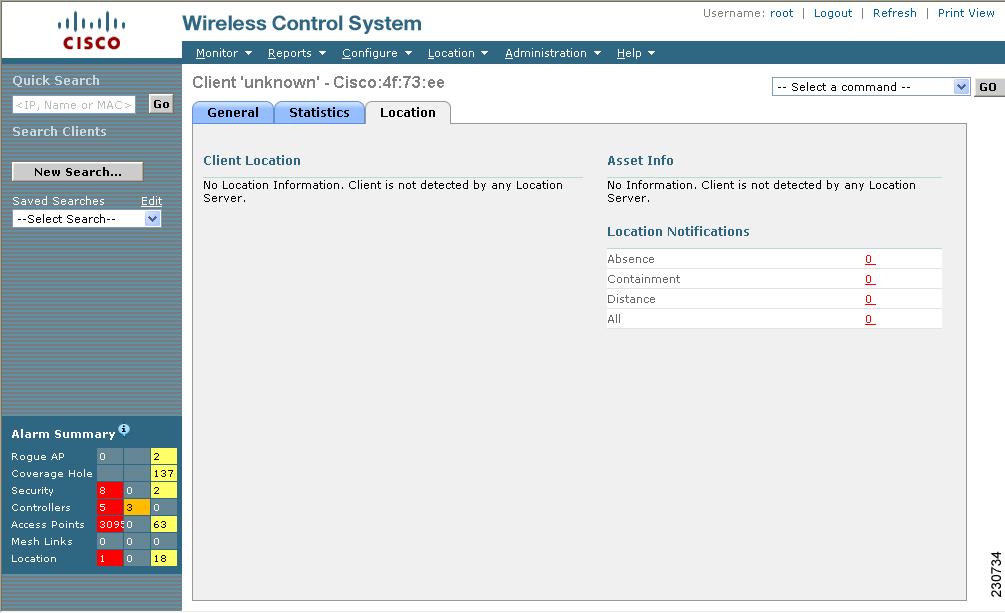Open the Help menu

pyautogui.click(x=636, y=53)
